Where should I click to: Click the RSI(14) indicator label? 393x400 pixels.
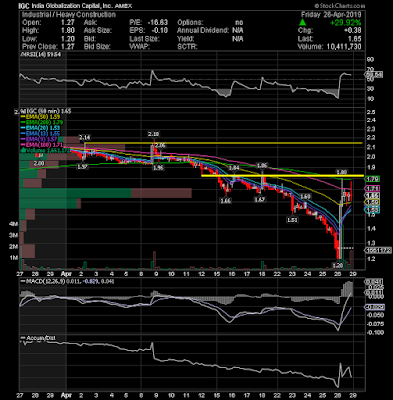pyautogui.click(x=41, y=55)
